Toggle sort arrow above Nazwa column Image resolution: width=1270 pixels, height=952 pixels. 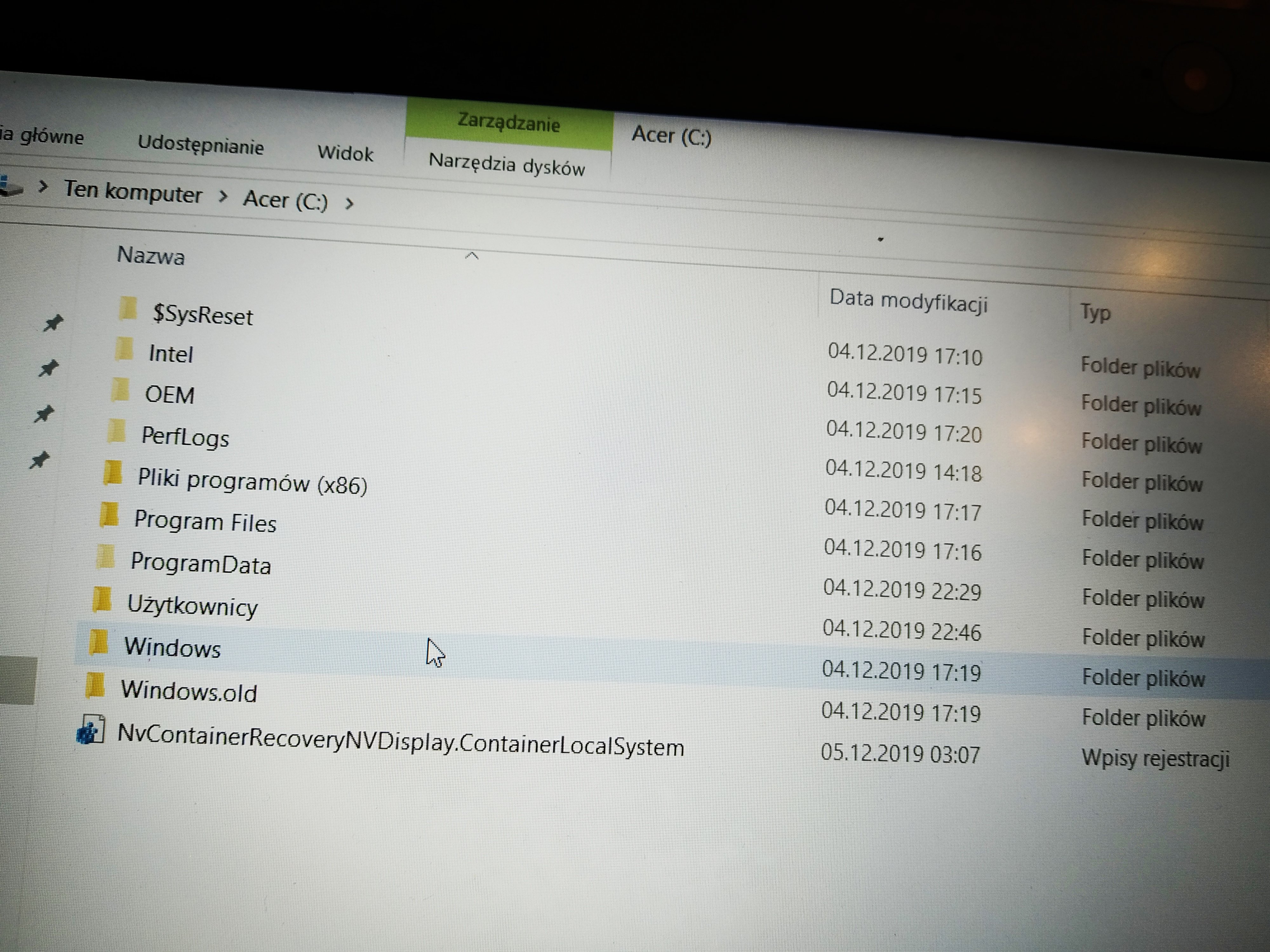pos(471,256)
